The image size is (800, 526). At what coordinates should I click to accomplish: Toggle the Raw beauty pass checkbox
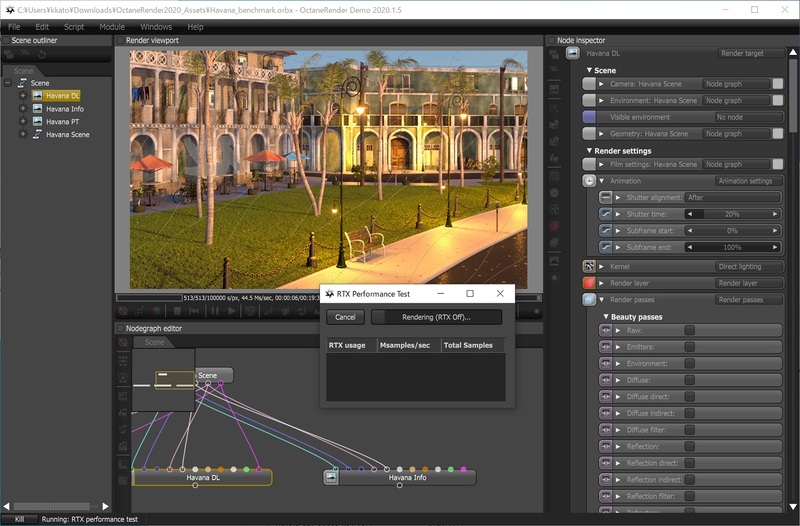click(690, 331)
